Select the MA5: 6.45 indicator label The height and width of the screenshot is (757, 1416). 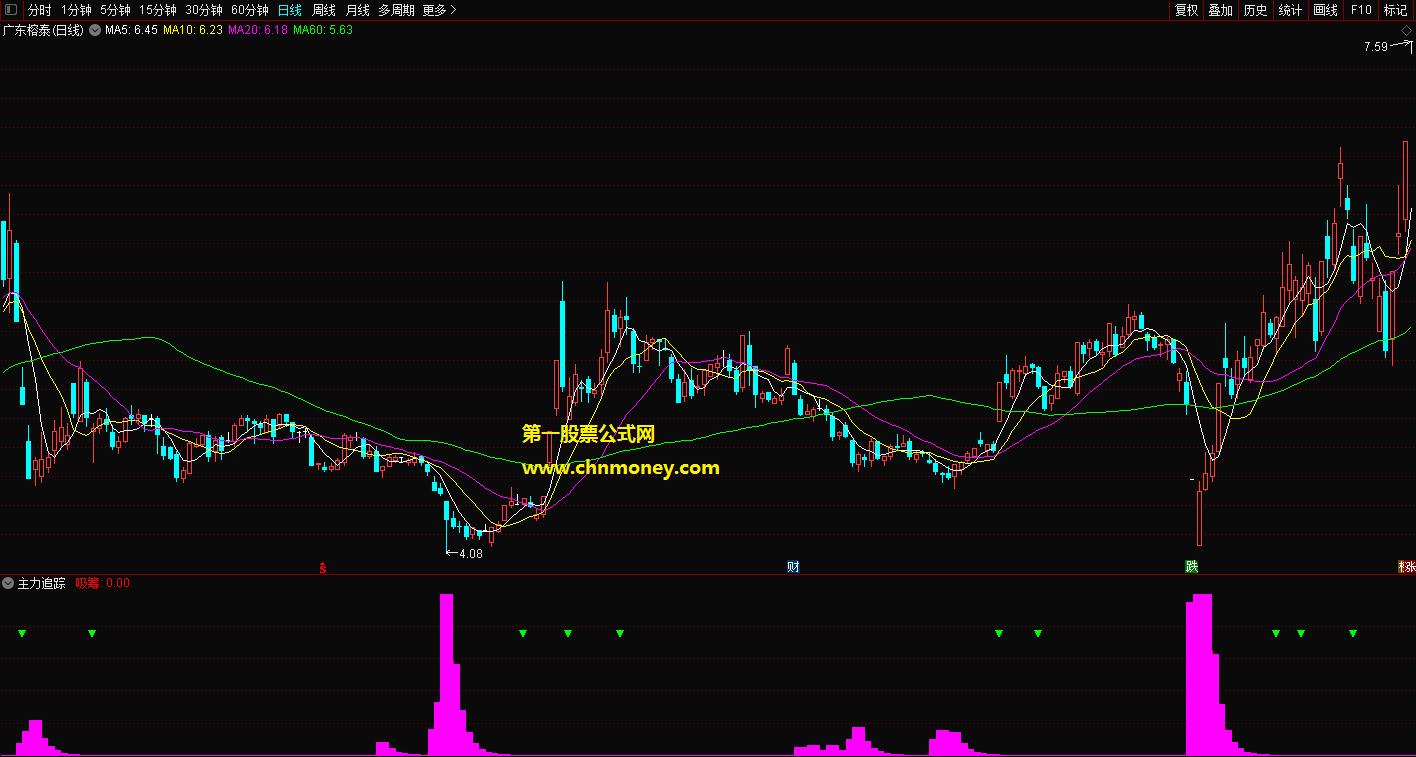[131, 30]
